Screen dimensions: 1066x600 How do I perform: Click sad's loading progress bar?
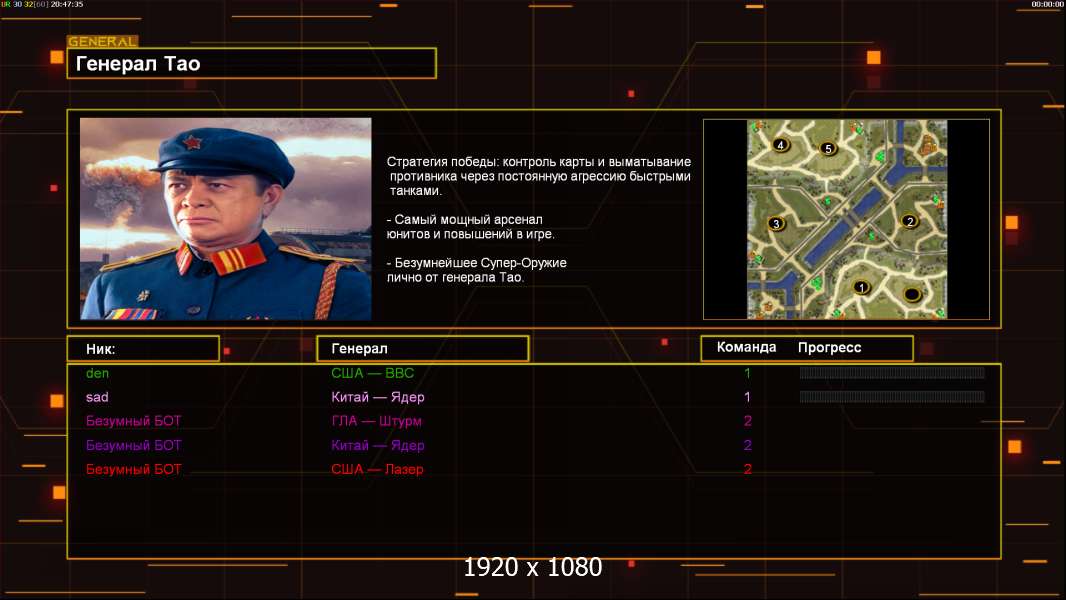(x=892, y=397)
